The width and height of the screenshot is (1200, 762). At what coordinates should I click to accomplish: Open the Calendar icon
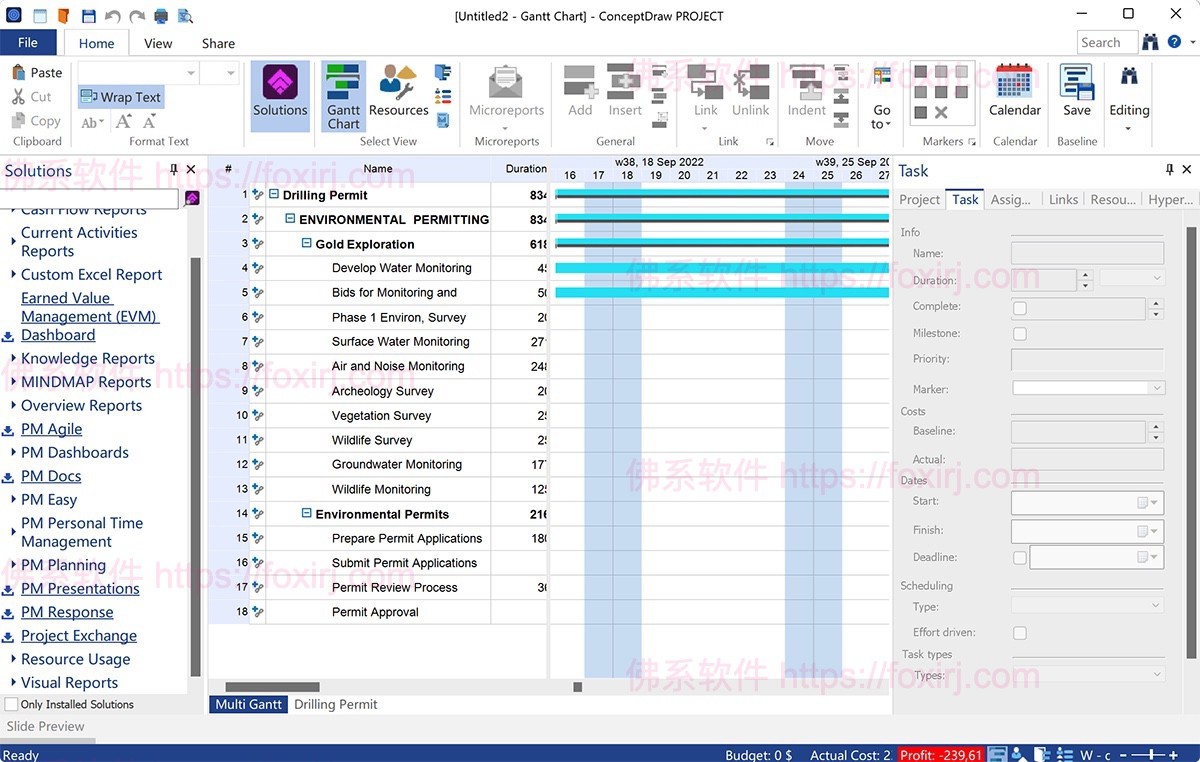pos(1014,95)
